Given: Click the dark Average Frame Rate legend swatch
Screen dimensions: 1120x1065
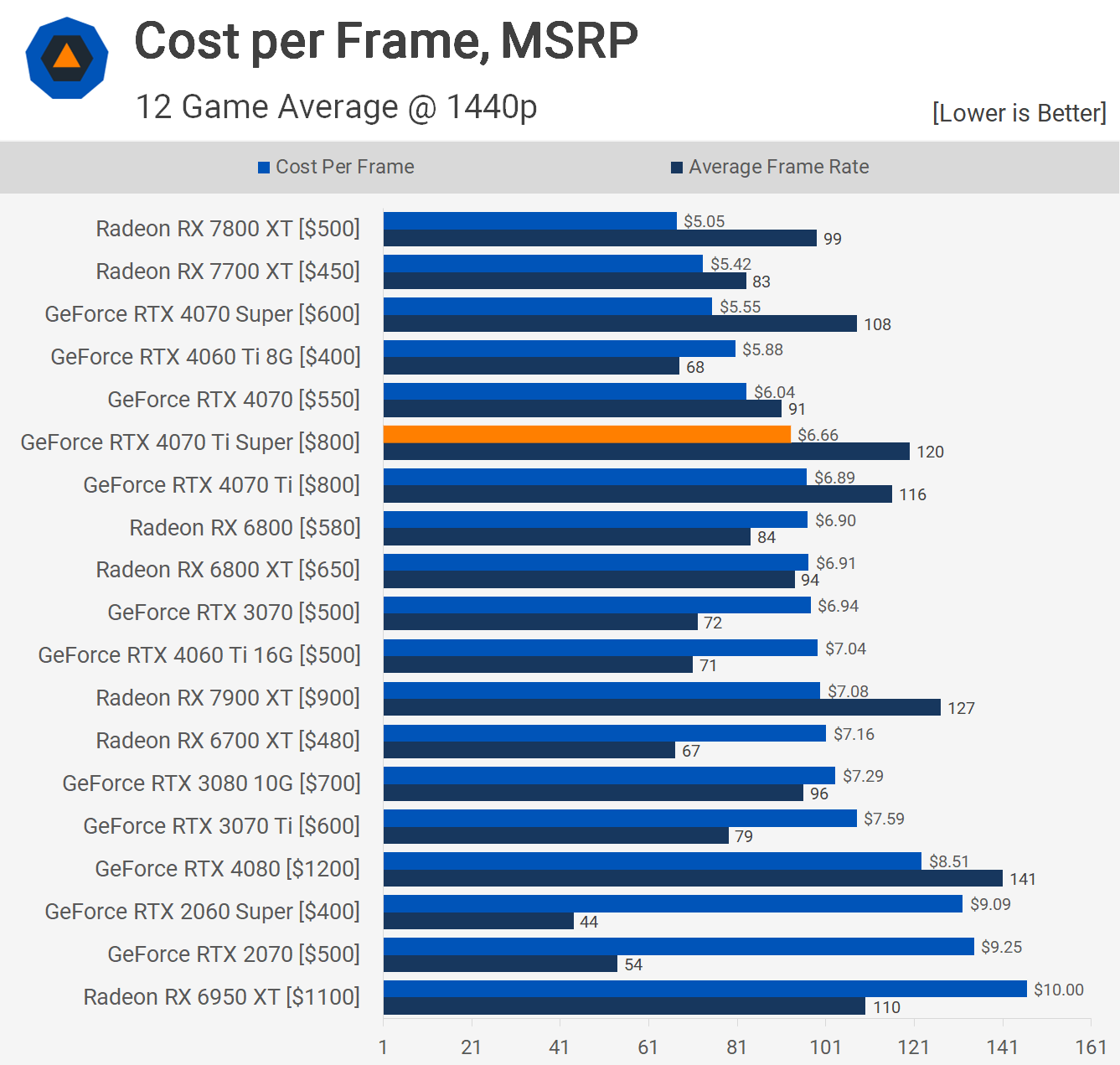Looking at the screenshot, I should coord(677,168).
